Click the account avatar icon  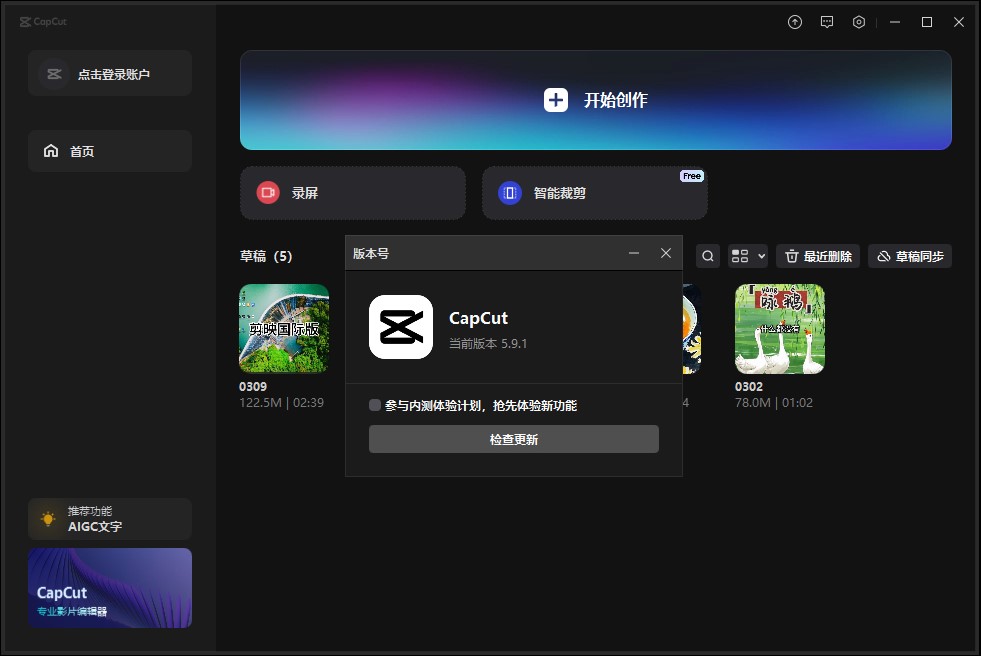click(x=54, y=74)
